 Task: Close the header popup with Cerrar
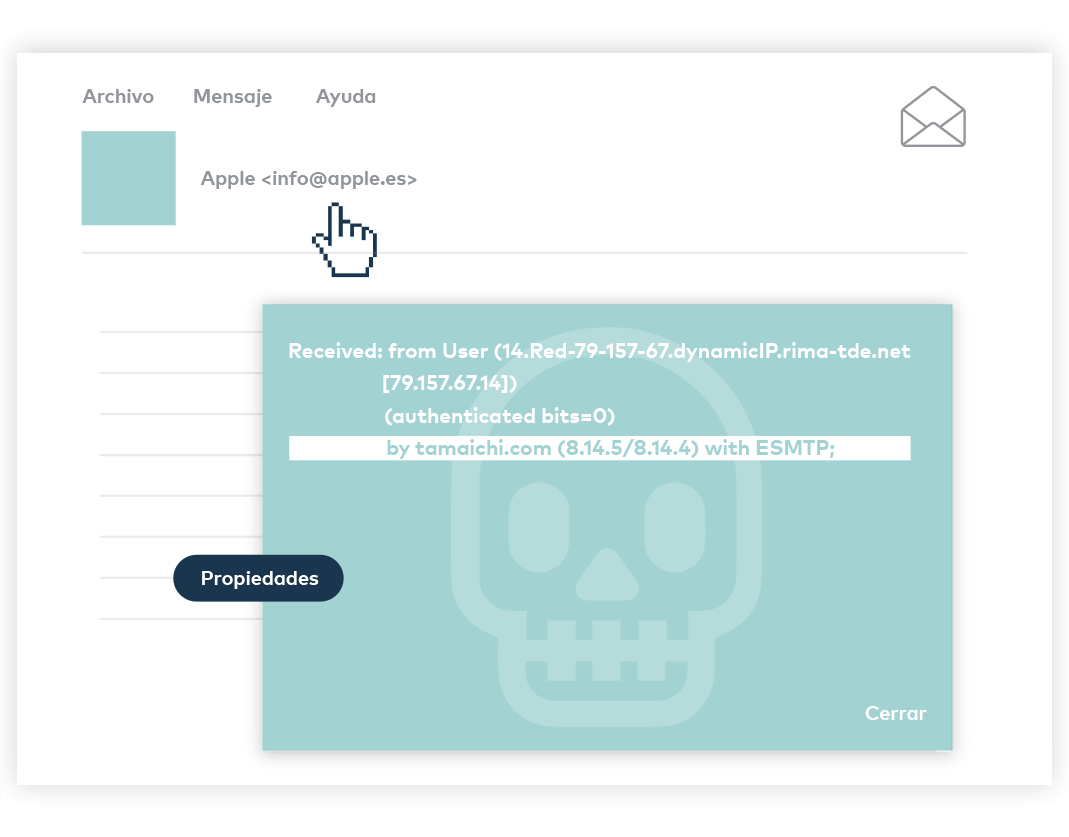[x=895, y=713]
